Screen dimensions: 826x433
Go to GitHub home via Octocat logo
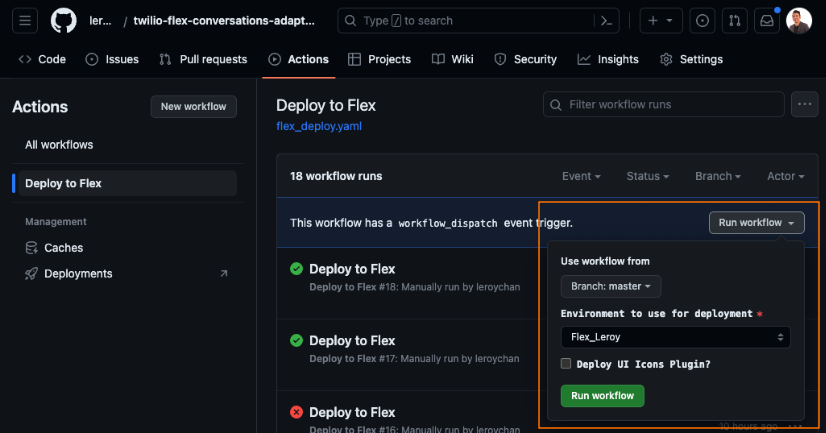[x=63, y=21]
